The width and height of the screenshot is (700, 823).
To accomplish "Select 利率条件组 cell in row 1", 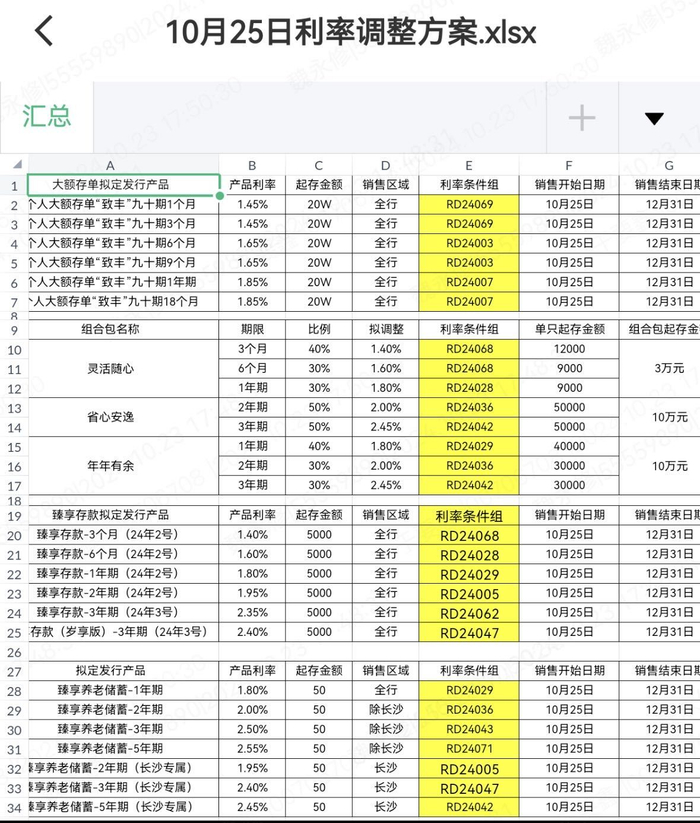I will click(x=469, y=185).
